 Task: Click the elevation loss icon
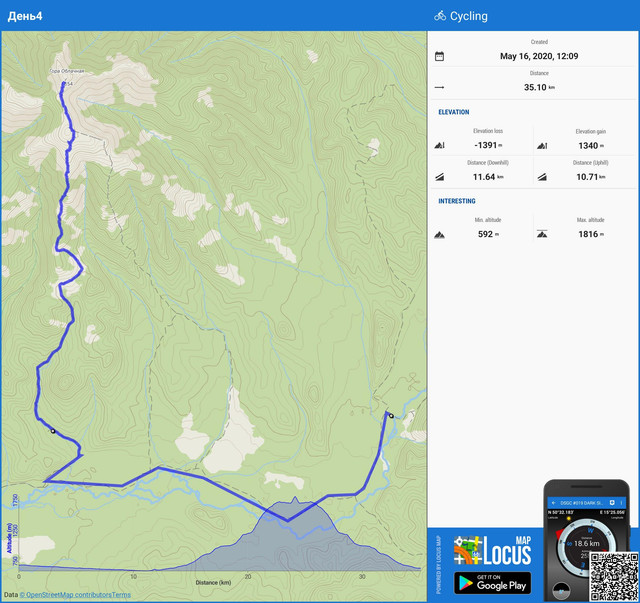tap(439, 145)
